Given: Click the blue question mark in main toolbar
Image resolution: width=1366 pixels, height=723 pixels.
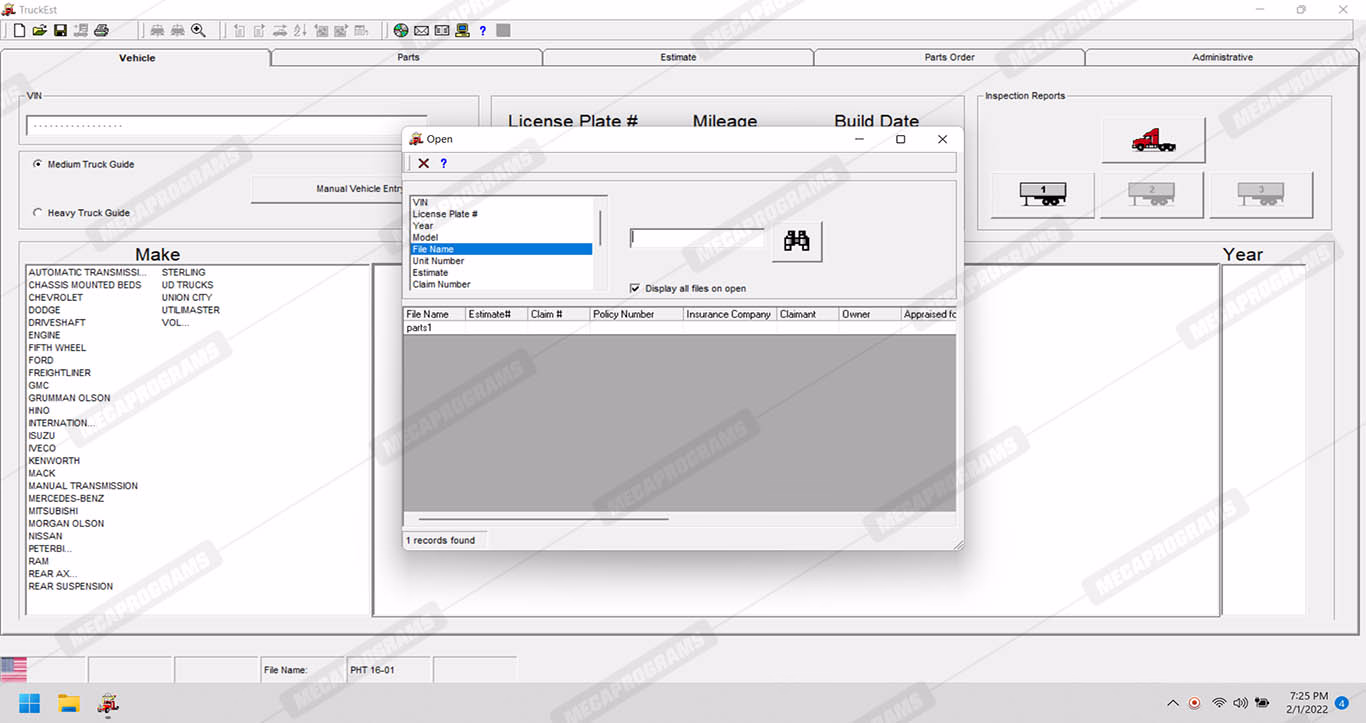Looking at the screenshot, I should 483,31.
